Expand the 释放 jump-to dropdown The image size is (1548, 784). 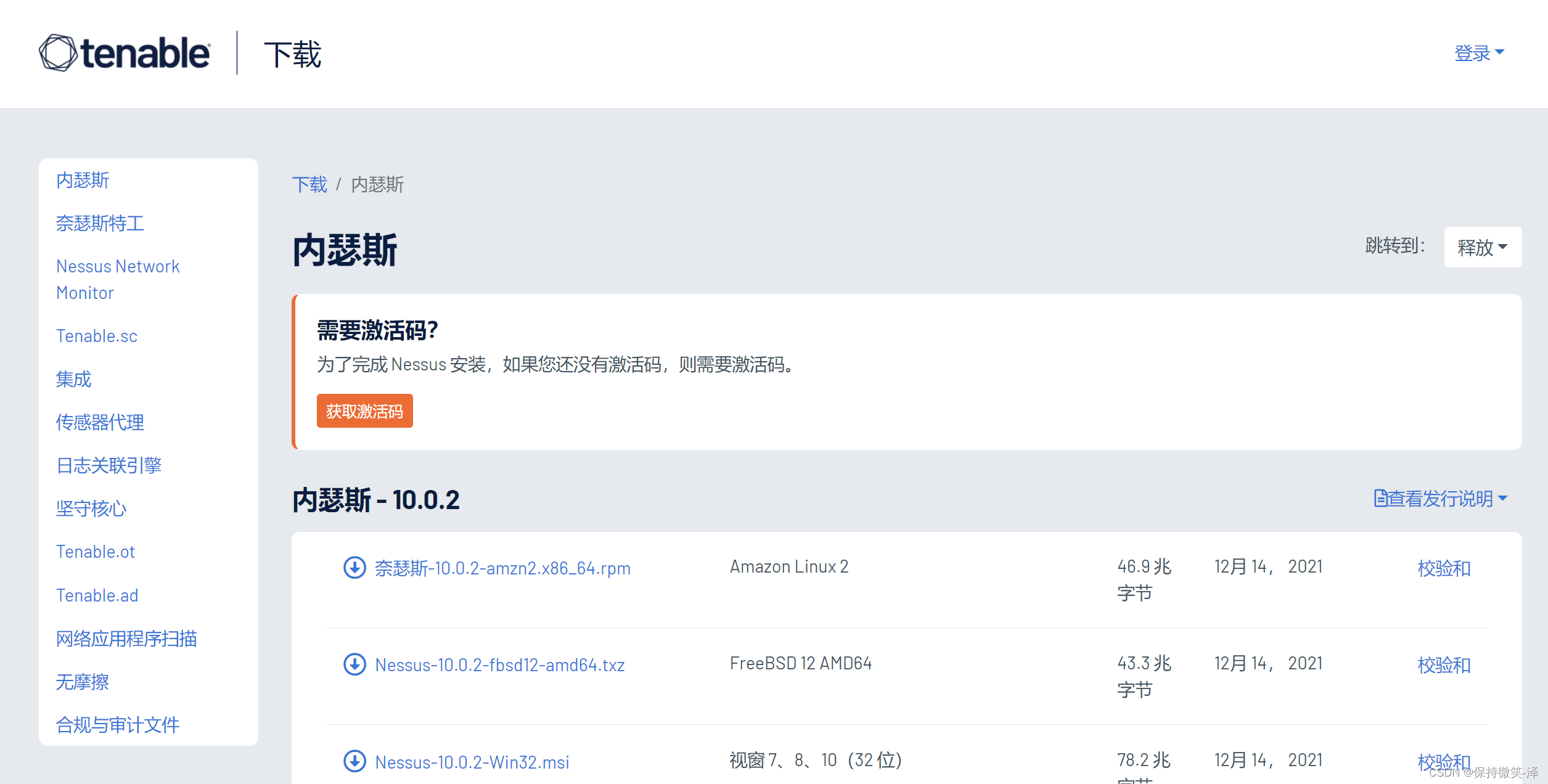(x=1482, y=247)
